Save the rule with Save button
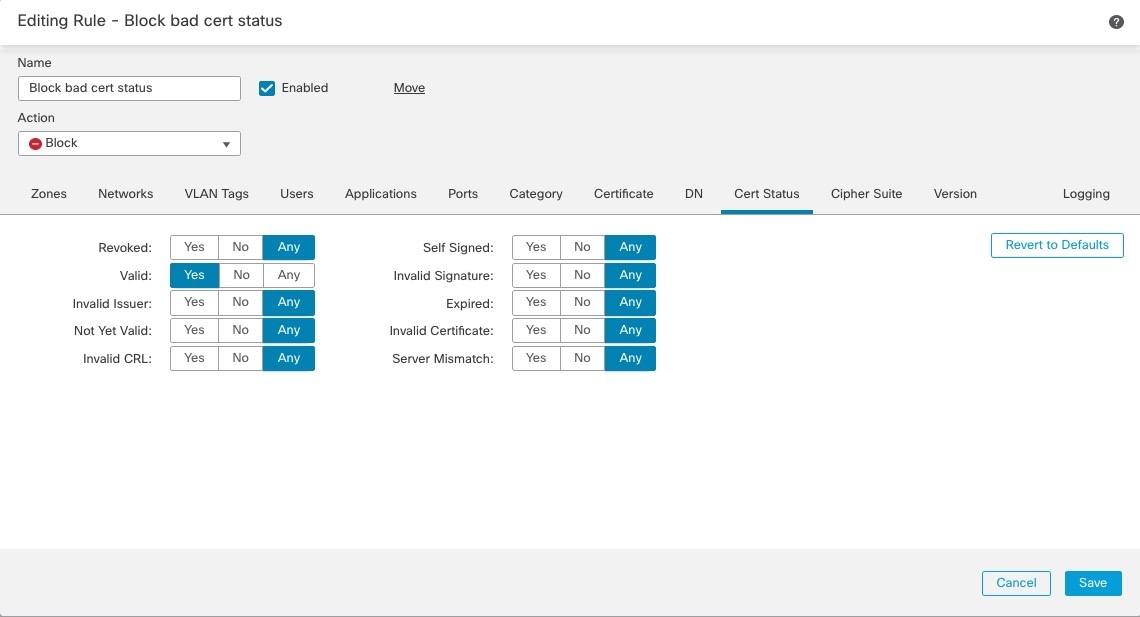1140x617 pixels. (x=1093, y=583)
